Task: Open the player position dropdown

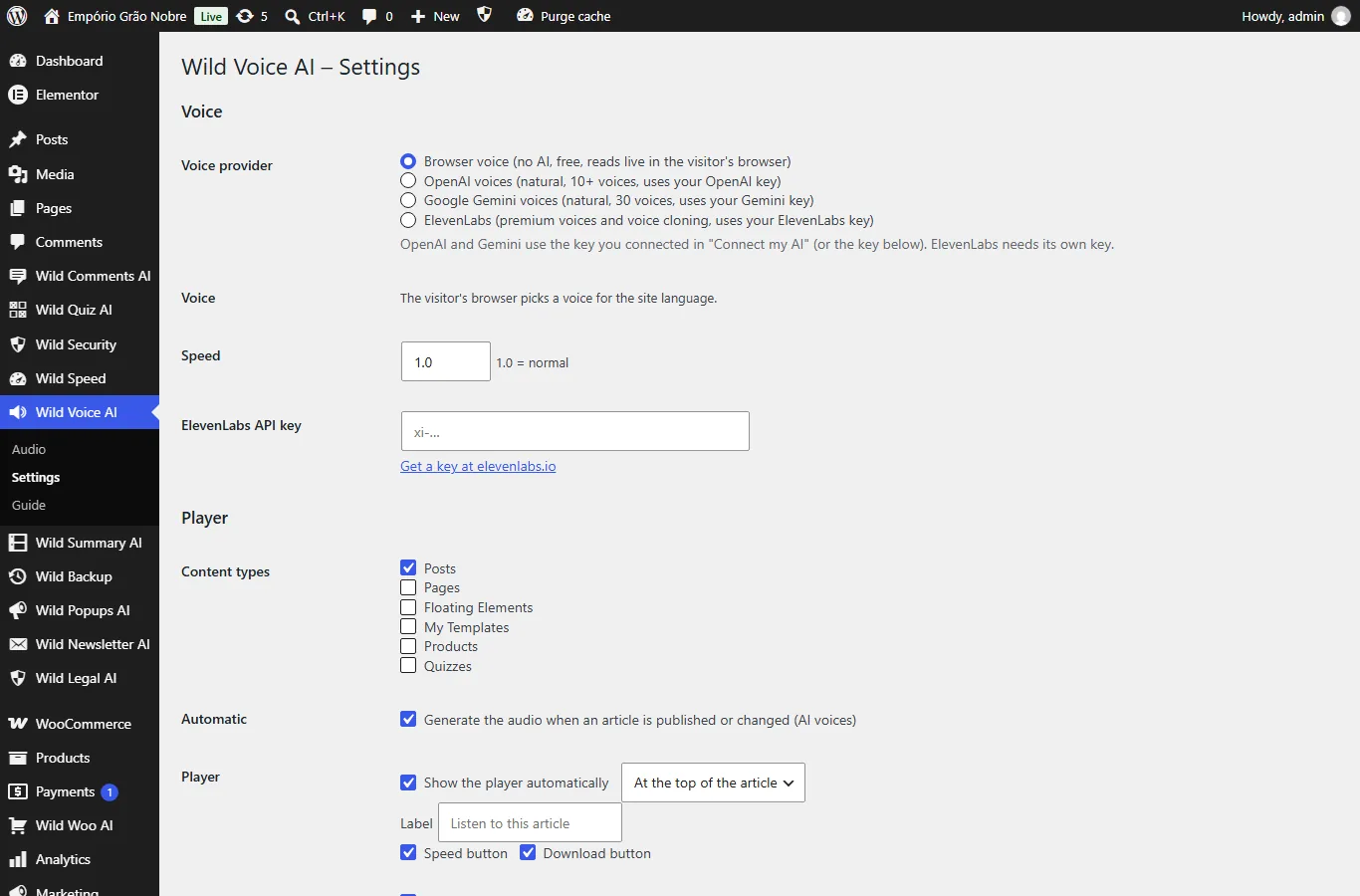Action: pos(713,783)
